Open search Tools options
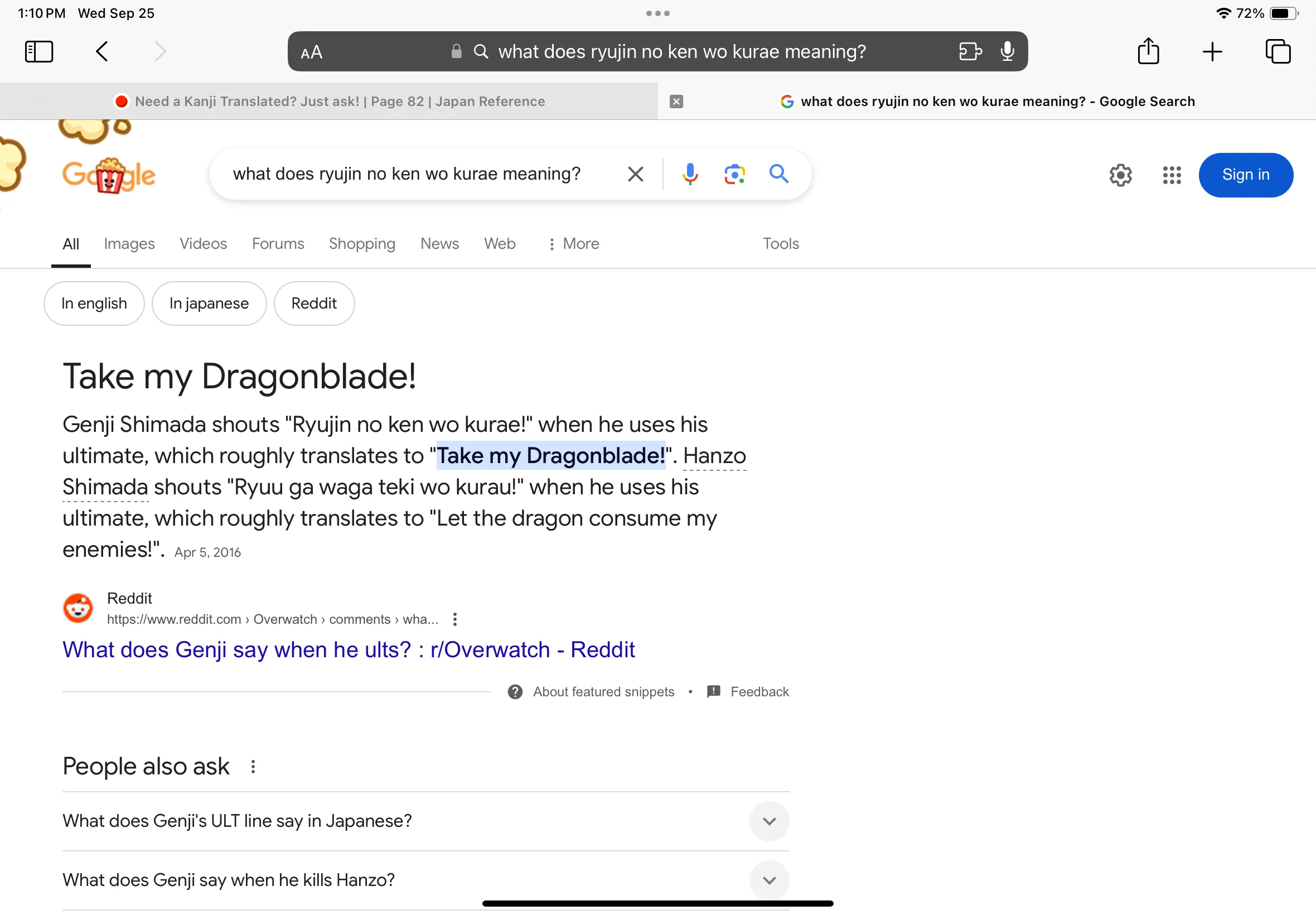1316x915 pixels. tap(780, 244)
